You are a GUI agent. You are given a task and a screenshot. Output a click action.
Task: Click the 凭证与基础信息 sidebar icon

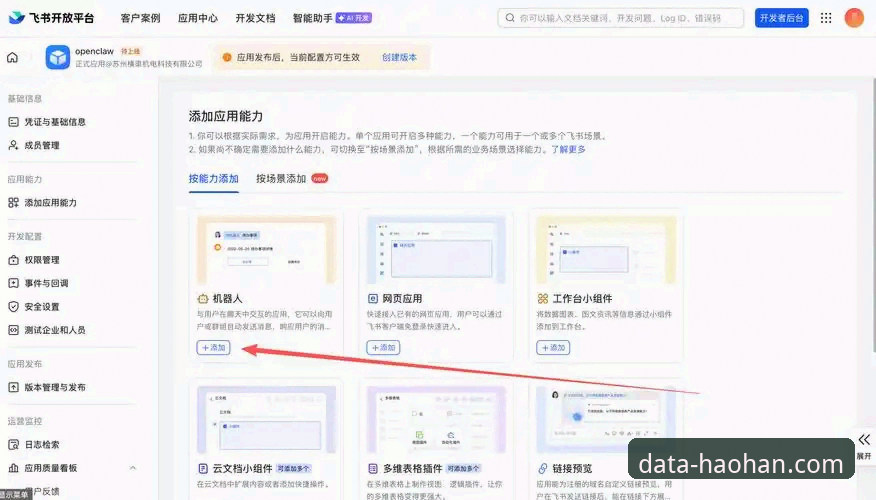point(13,122)
